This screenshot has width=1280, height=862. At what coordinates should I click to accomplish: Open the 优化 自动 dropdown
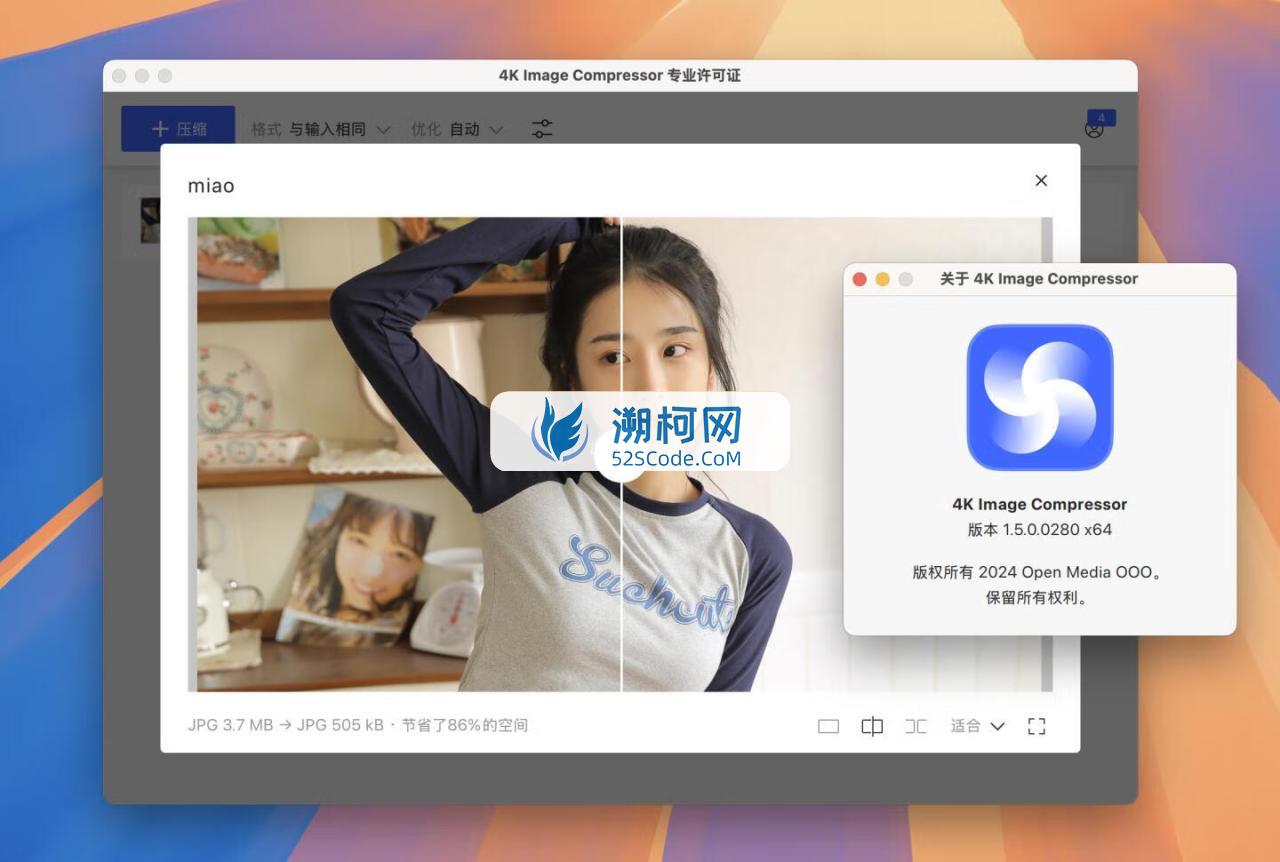pyautogui.click(x=457, y=129)
